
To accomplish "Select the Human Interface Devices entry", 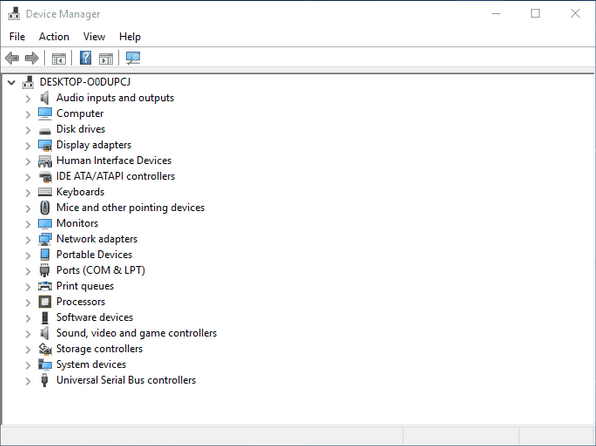I will click(x=114, y=160).
